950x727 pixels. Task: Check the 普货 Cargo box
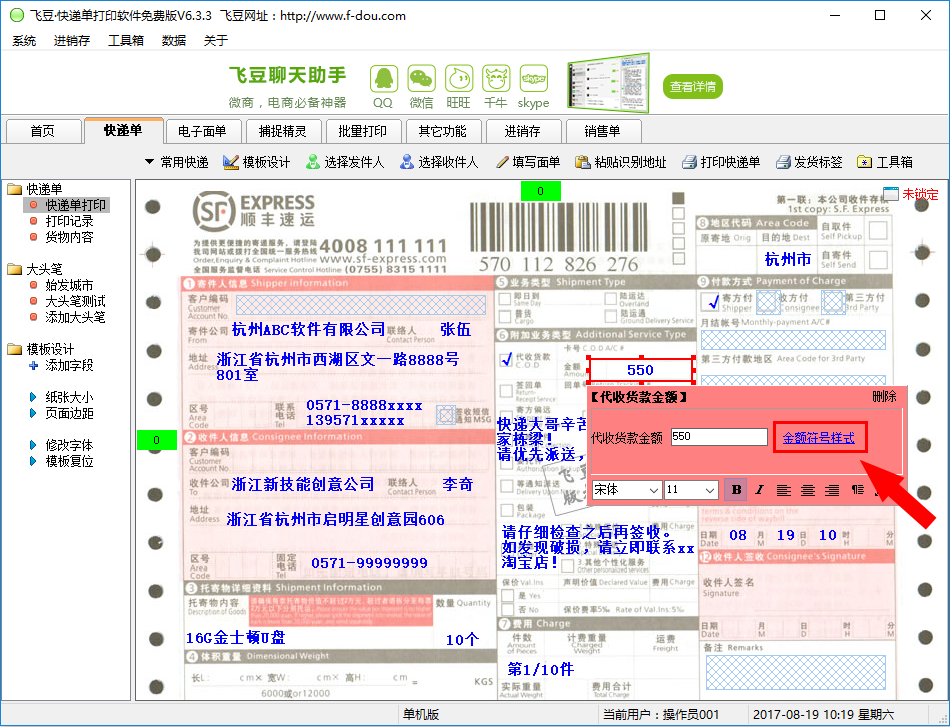point(505,316)
